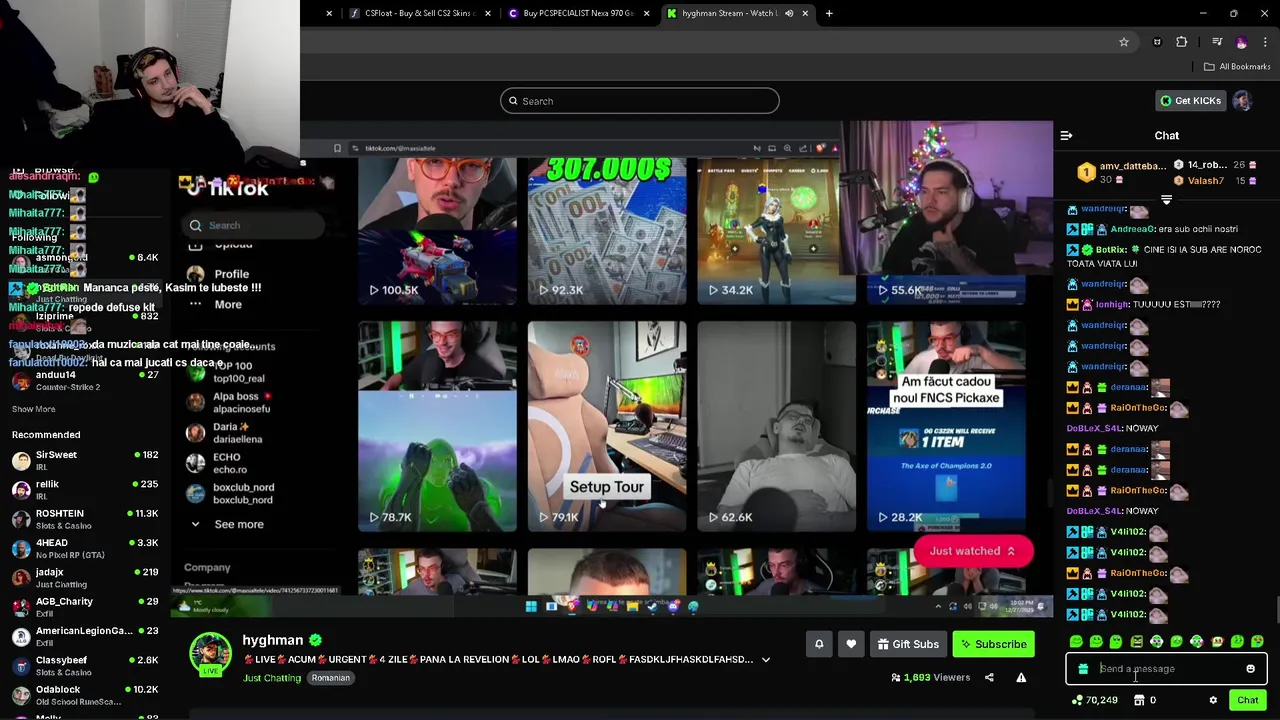
Task: Mute the hyghman Stream tab audio icon
Action: coord(789,13)
